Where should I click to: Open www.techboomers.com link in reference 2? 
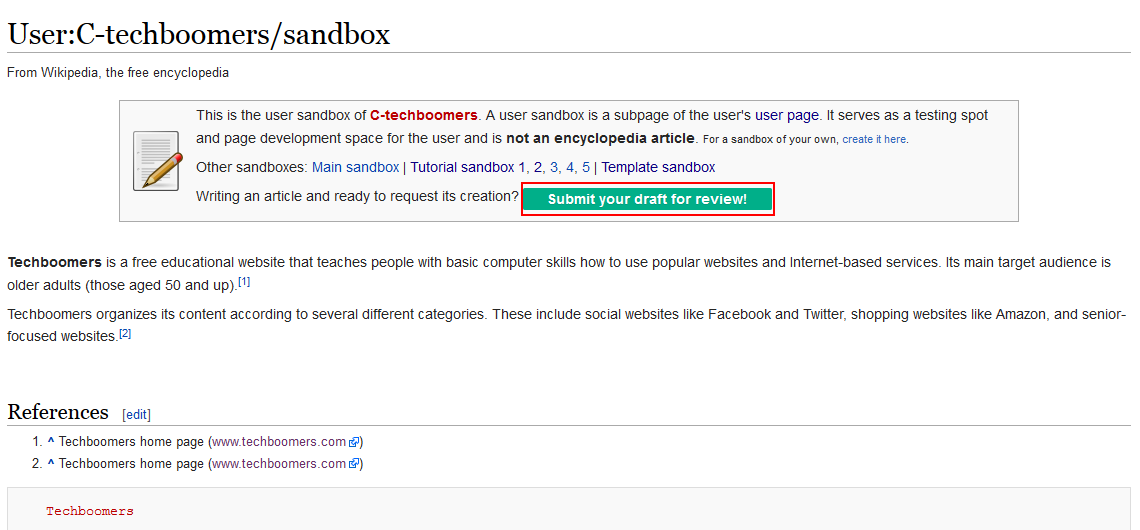pyautogui.click(x=279, y=464)
